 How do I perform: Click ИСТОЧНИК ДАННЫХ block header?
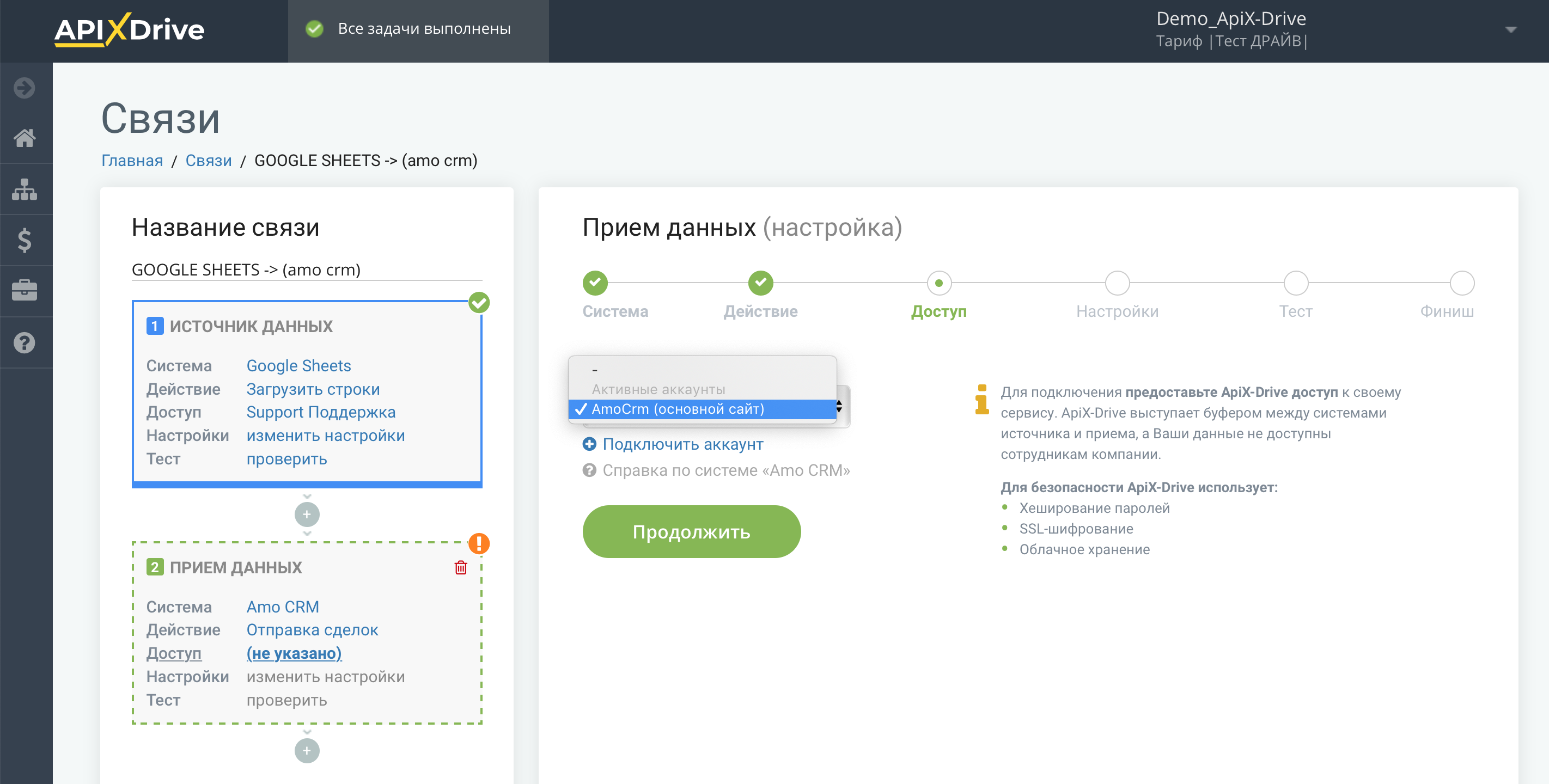(x=251, y=327)
